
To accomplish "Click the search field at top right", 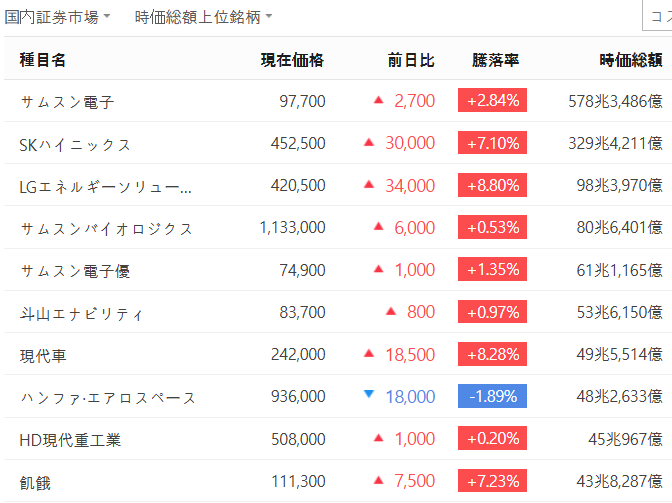I will 656,17.
